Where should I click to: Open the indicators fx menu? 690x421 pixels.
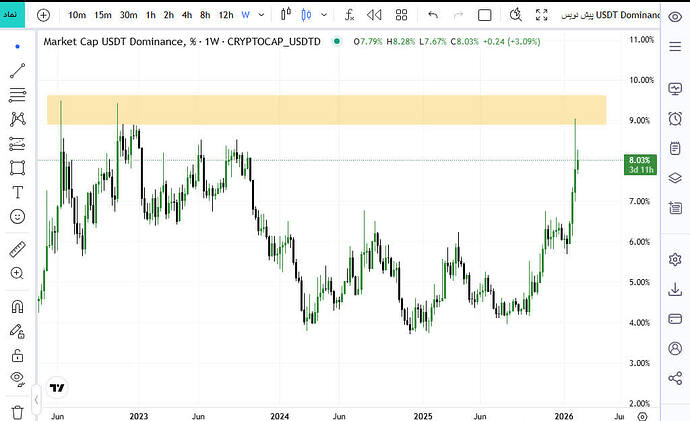349,15
